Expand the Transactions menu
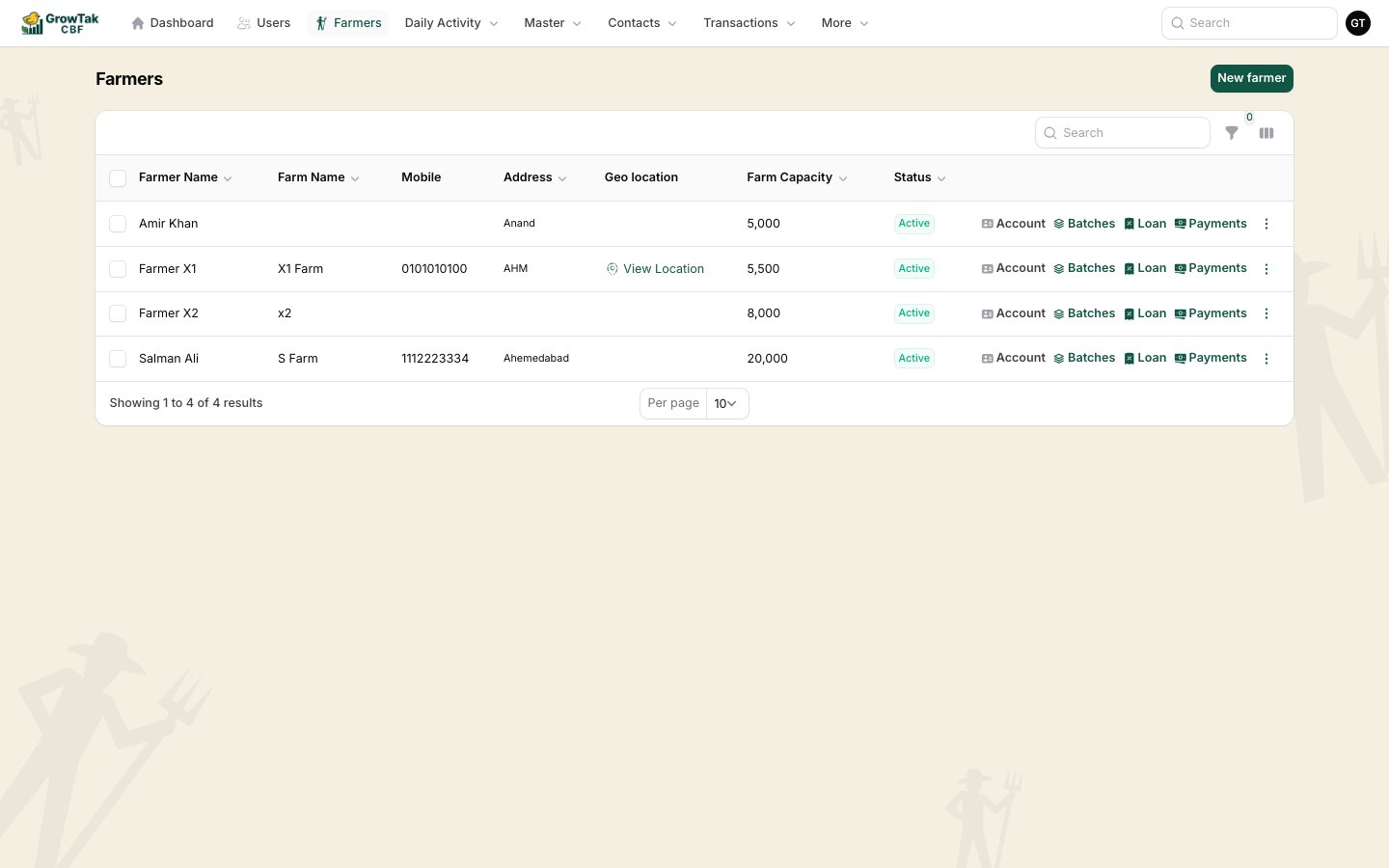 (x=749, y=23)
